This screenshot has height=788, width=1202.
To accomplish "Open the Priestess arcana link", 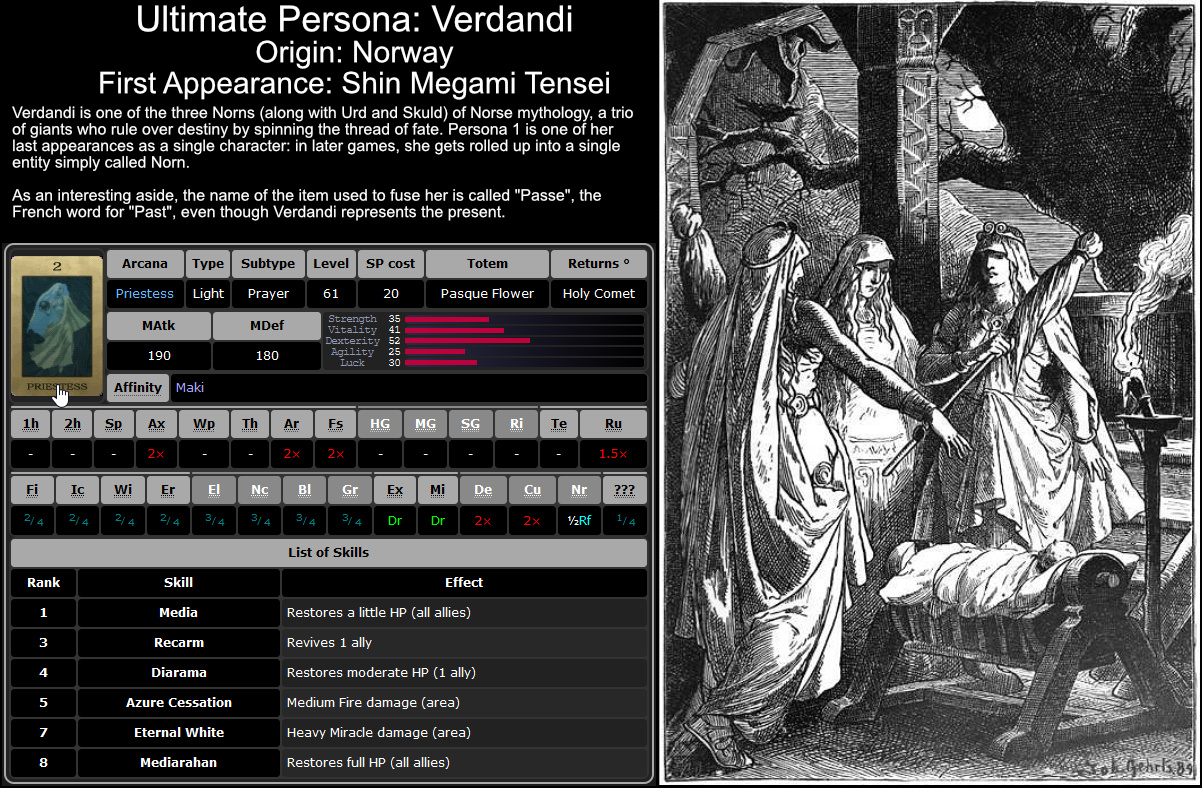I will click(144, 294).
